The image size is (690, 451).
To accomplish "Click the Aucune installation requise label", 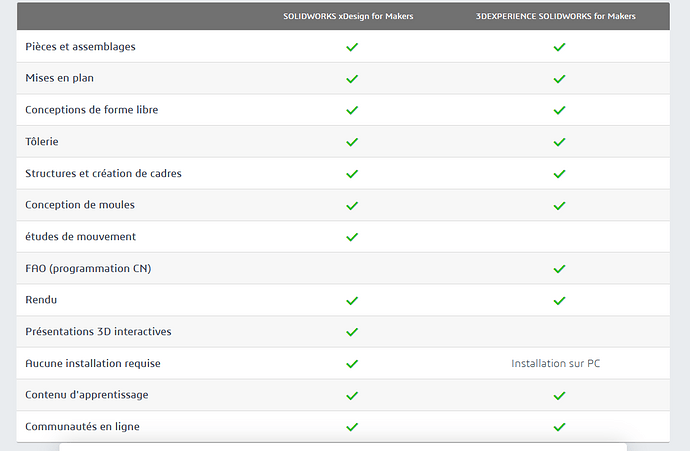I will (x=93, y=363).
